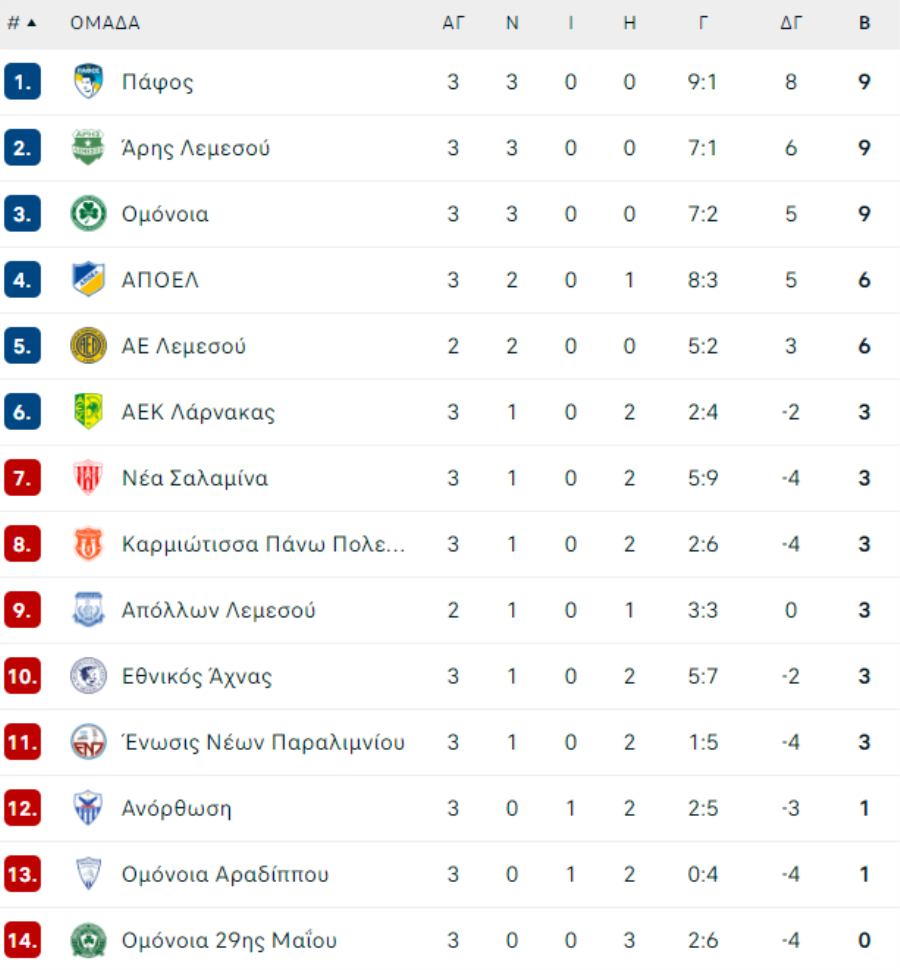This screenshot has height=970, width=900.
Task: Open the Καρμιώτισσα Πάνω Πολε... team link
Action: 264,544
